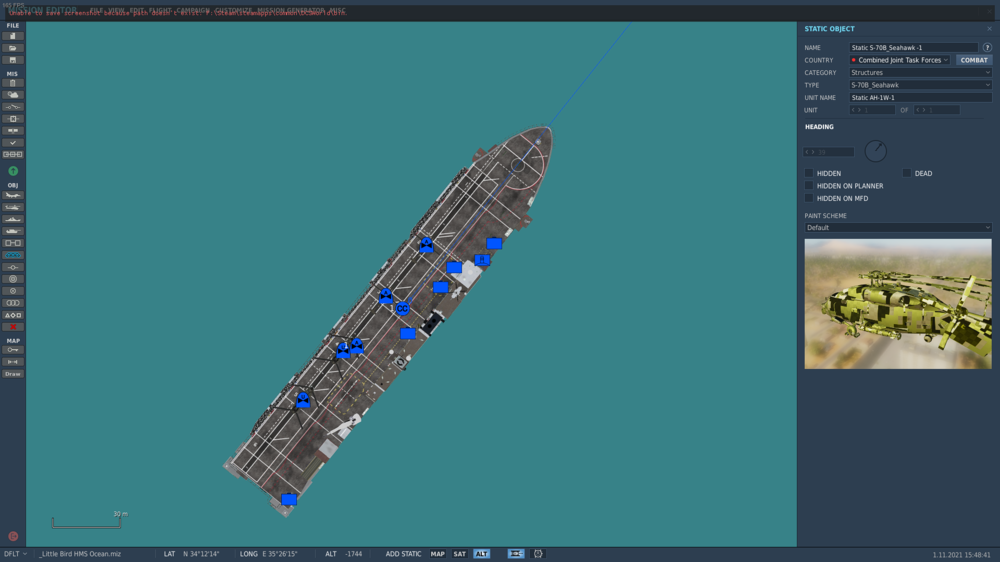Image resolution: width=1000 pixels, height=562 pixels.
Task: Open the triggers switch icon
Action: pos(13,107)
